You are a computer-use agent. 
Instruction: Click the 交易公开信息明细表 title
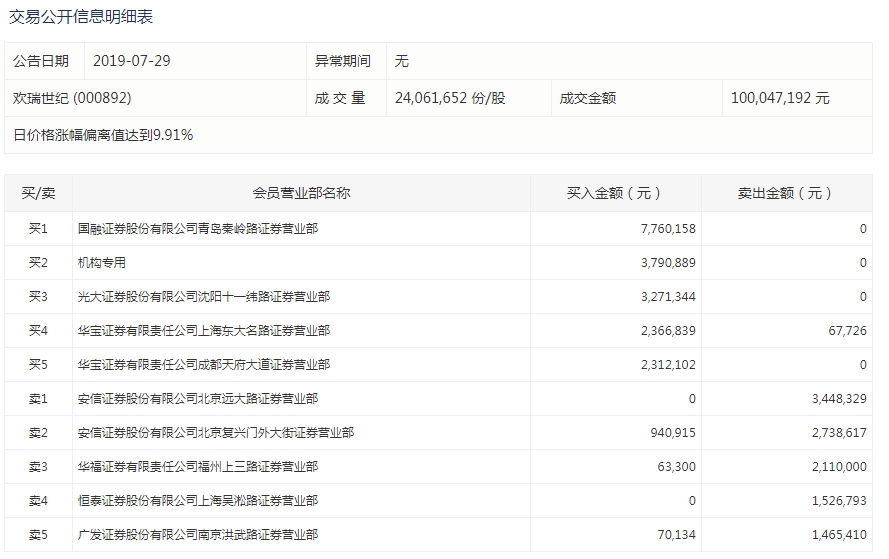pos(81,17)
